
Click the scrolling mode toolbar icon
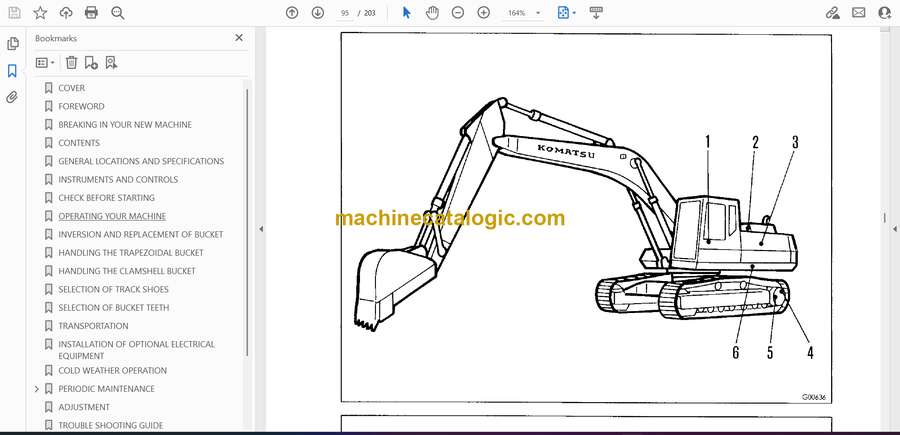tap(596, 13)
